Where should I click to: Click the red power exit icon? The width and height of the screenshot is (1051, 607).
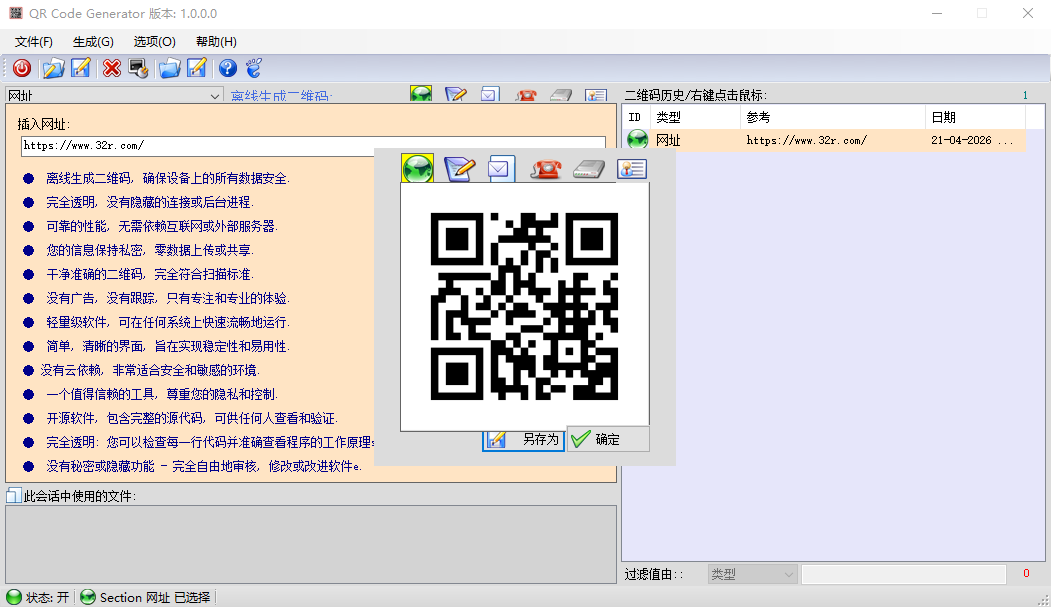click(x=21, y=68)
